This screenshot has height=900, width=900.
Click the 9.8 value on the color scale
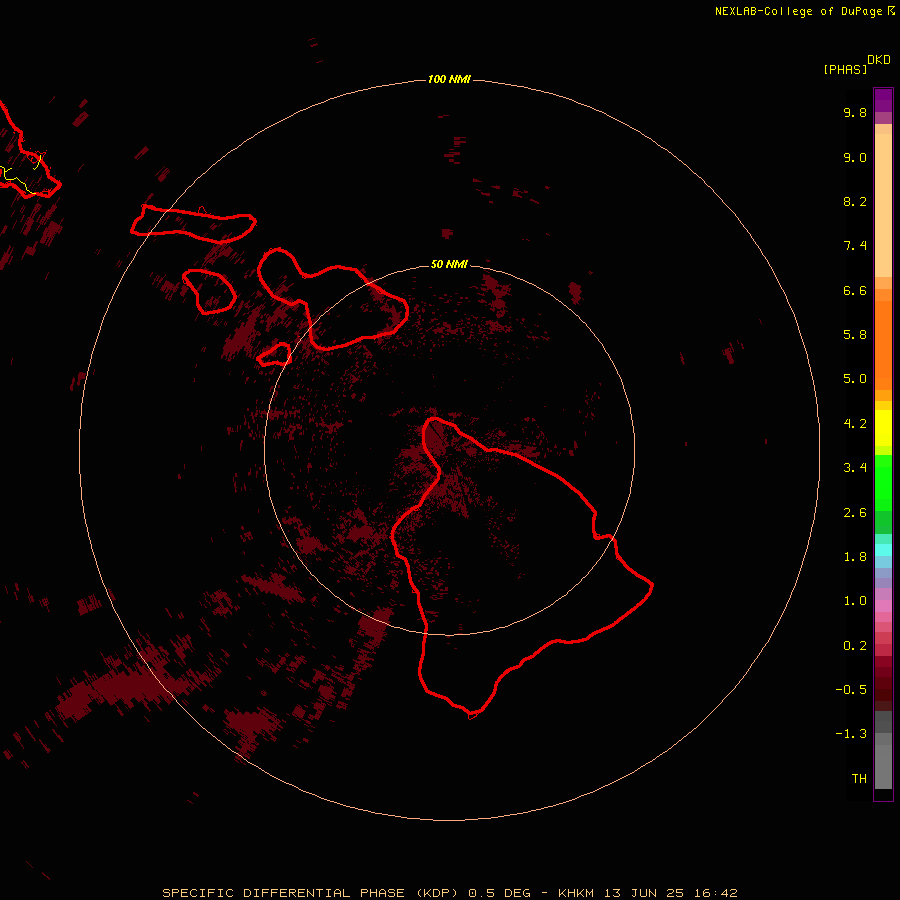pyautogui.click(x=855, y=112)
